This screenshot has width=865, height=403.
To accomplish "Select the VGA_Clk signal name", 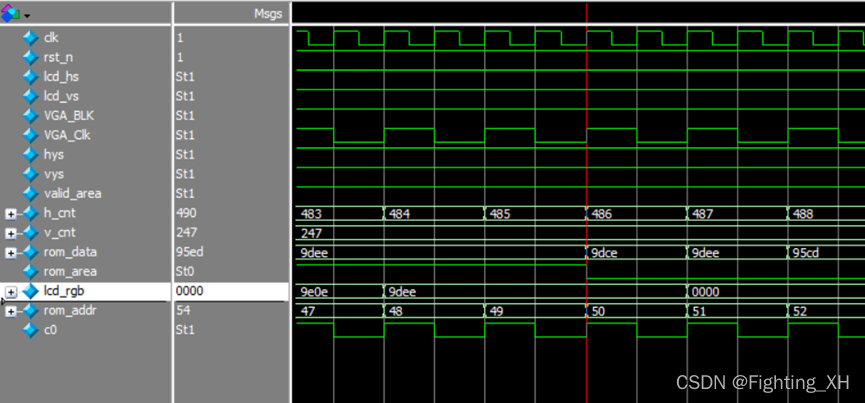I will click(x=67, y=135).
